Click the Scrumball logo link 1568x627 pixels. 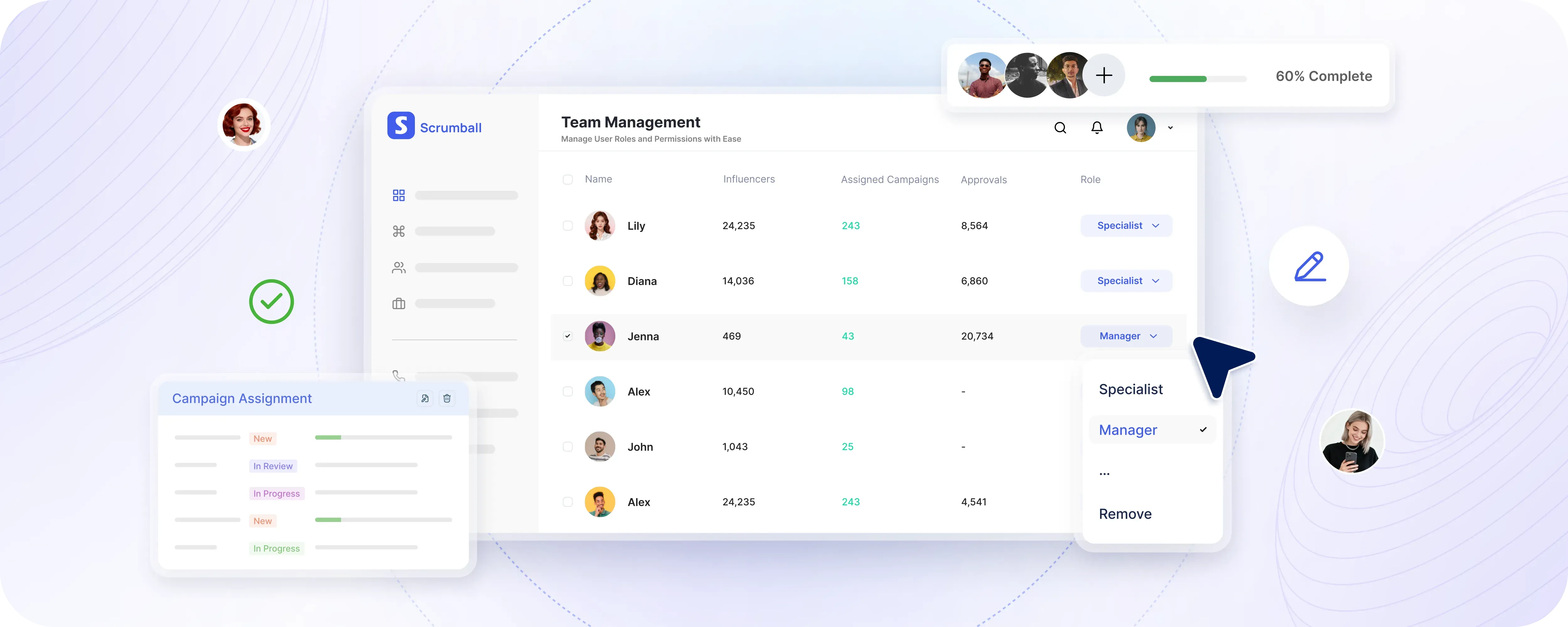click(x=435, y=127)
